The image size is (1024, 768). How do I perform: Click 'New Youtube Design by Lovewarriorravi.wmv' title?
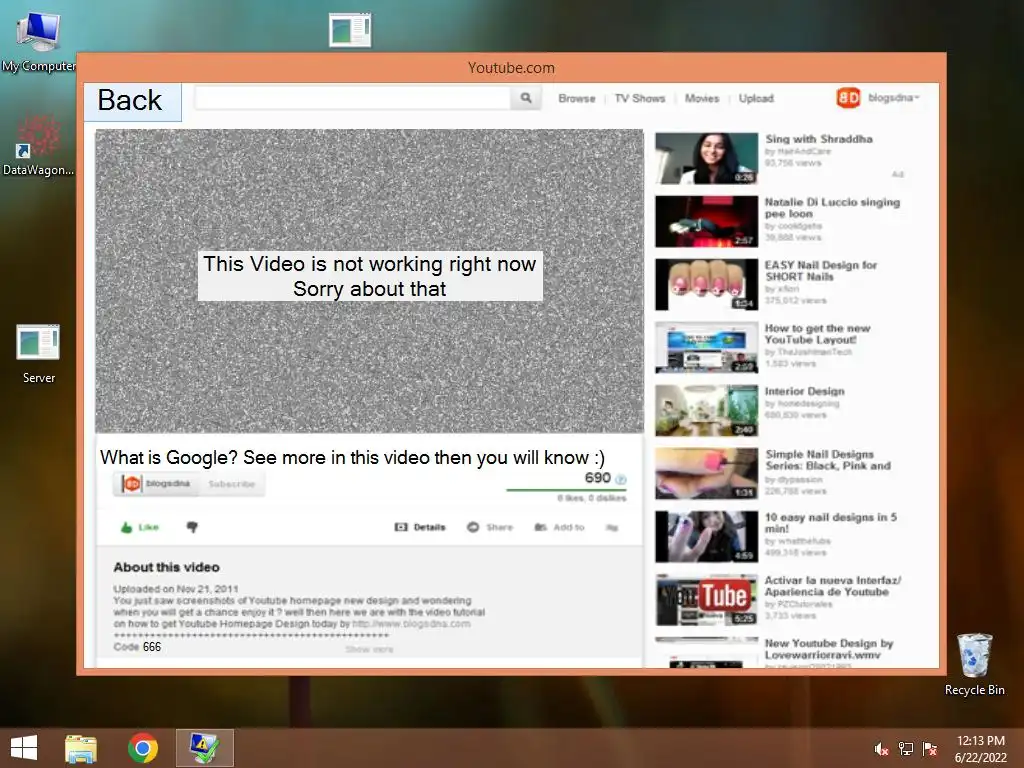click(x=829, y=649)
